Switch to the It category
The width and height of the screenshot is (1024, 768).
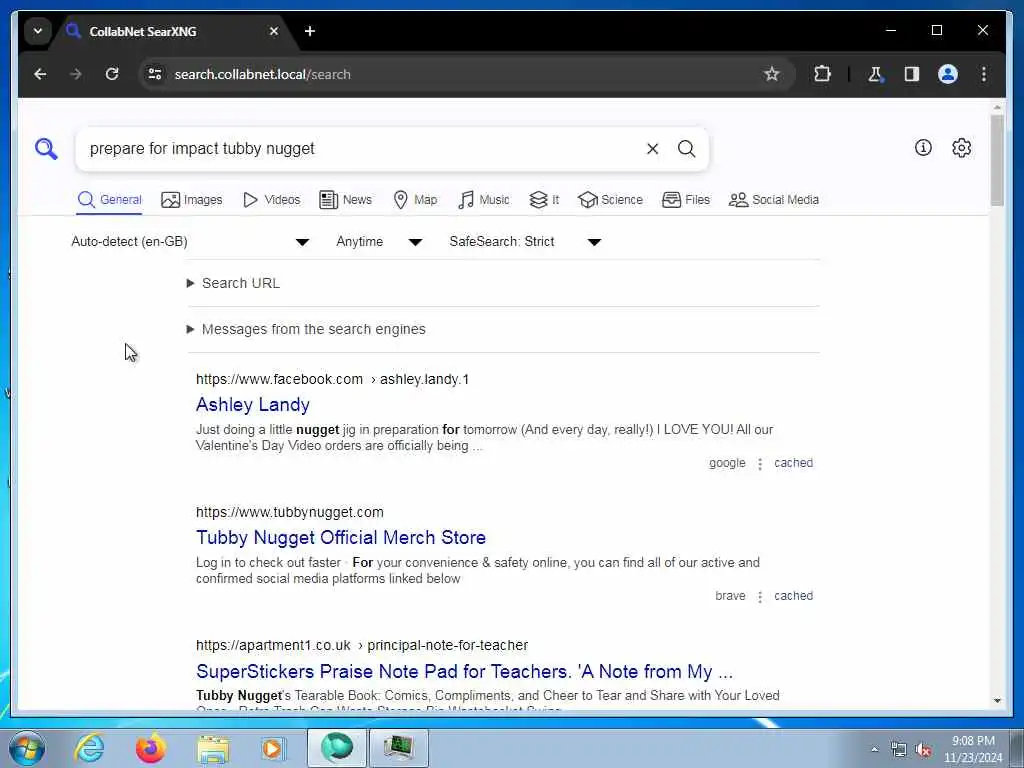[x=544, y=200]
